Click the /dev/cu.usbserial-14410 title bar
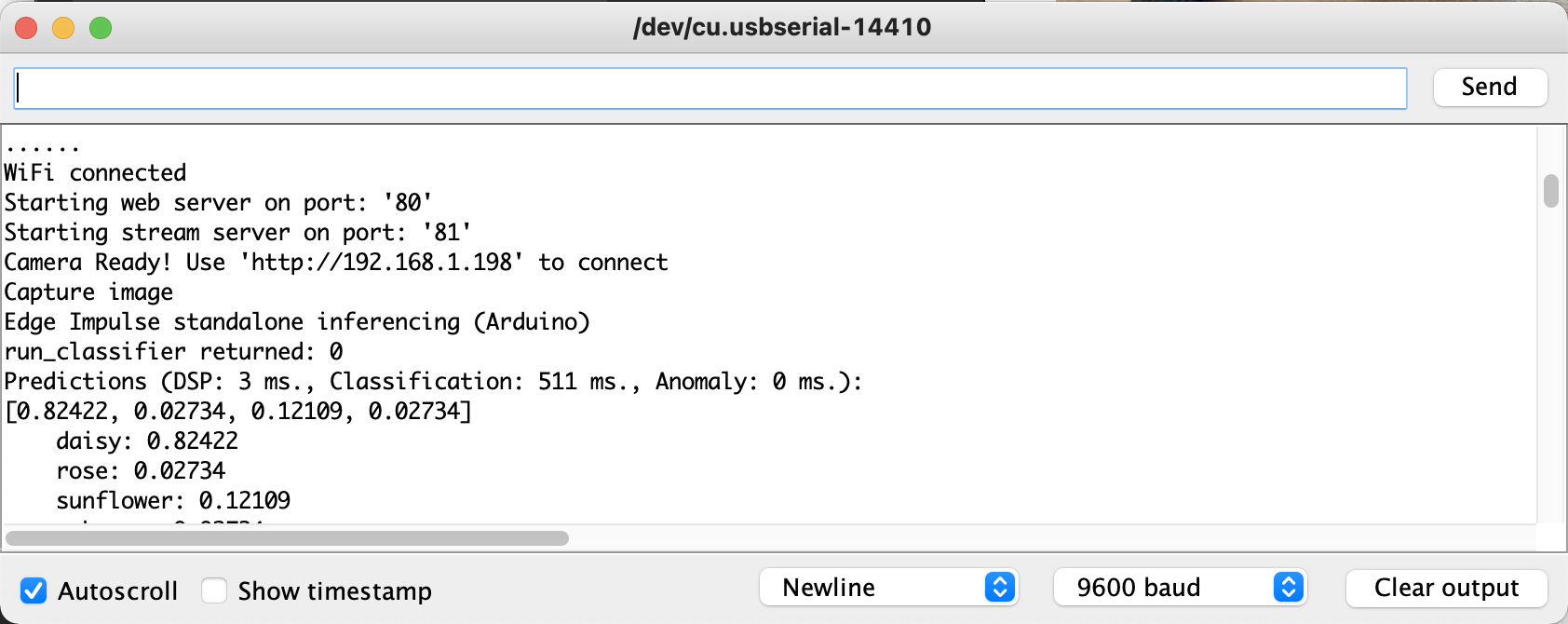This screenshot has height=624, width=1568. point(782,27)
